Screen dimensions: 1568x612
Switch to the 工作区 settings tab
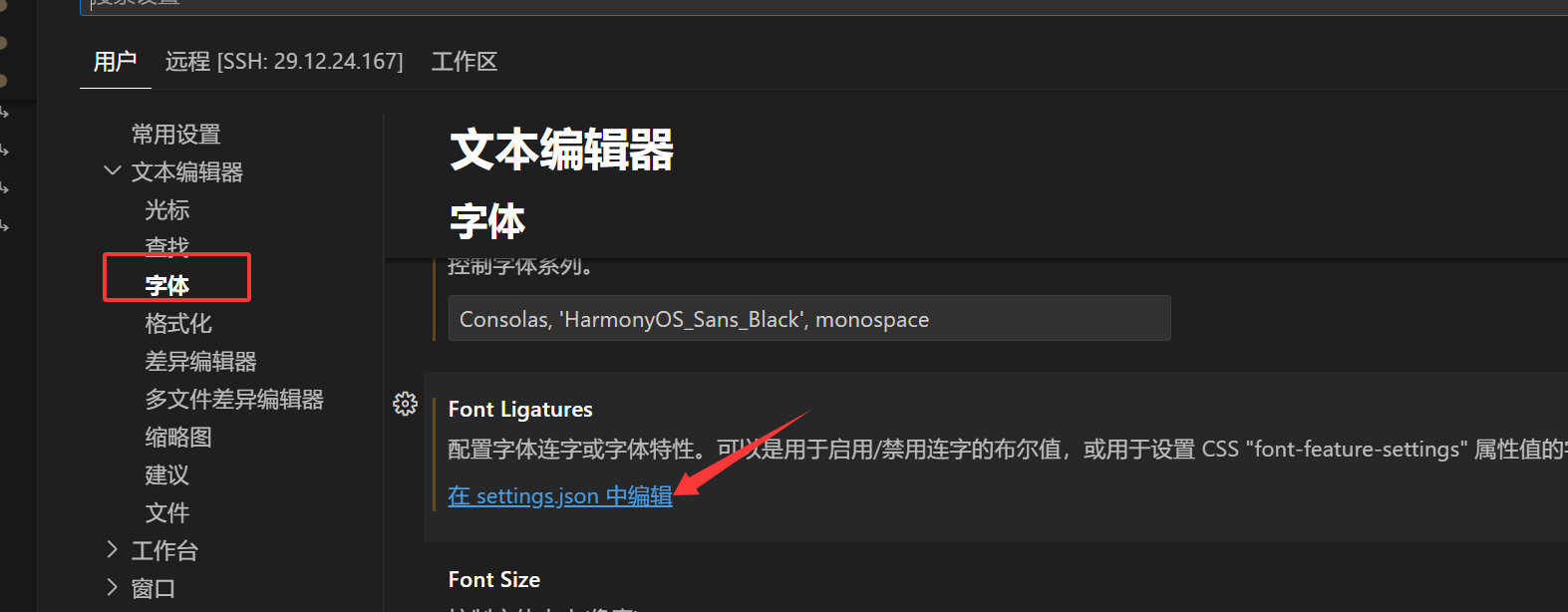[x=465, y=62]
